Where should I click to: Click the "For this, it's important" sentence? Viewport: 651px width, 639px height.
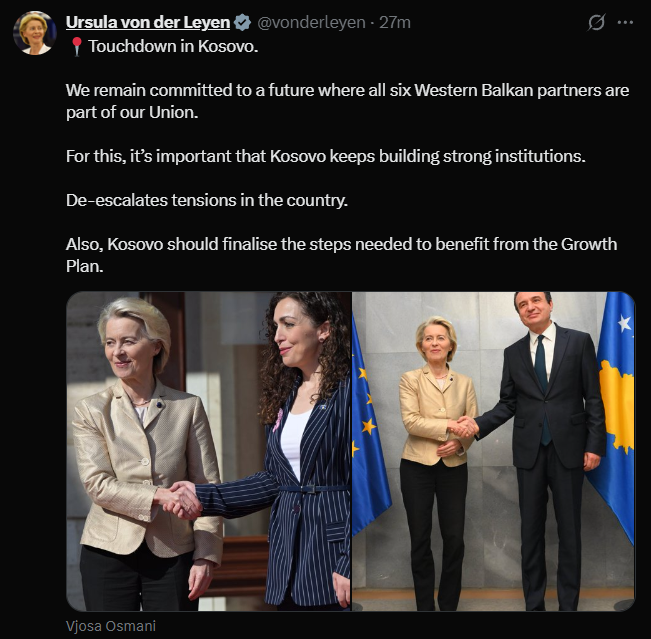pyautogui.click(x=326, y=157)
